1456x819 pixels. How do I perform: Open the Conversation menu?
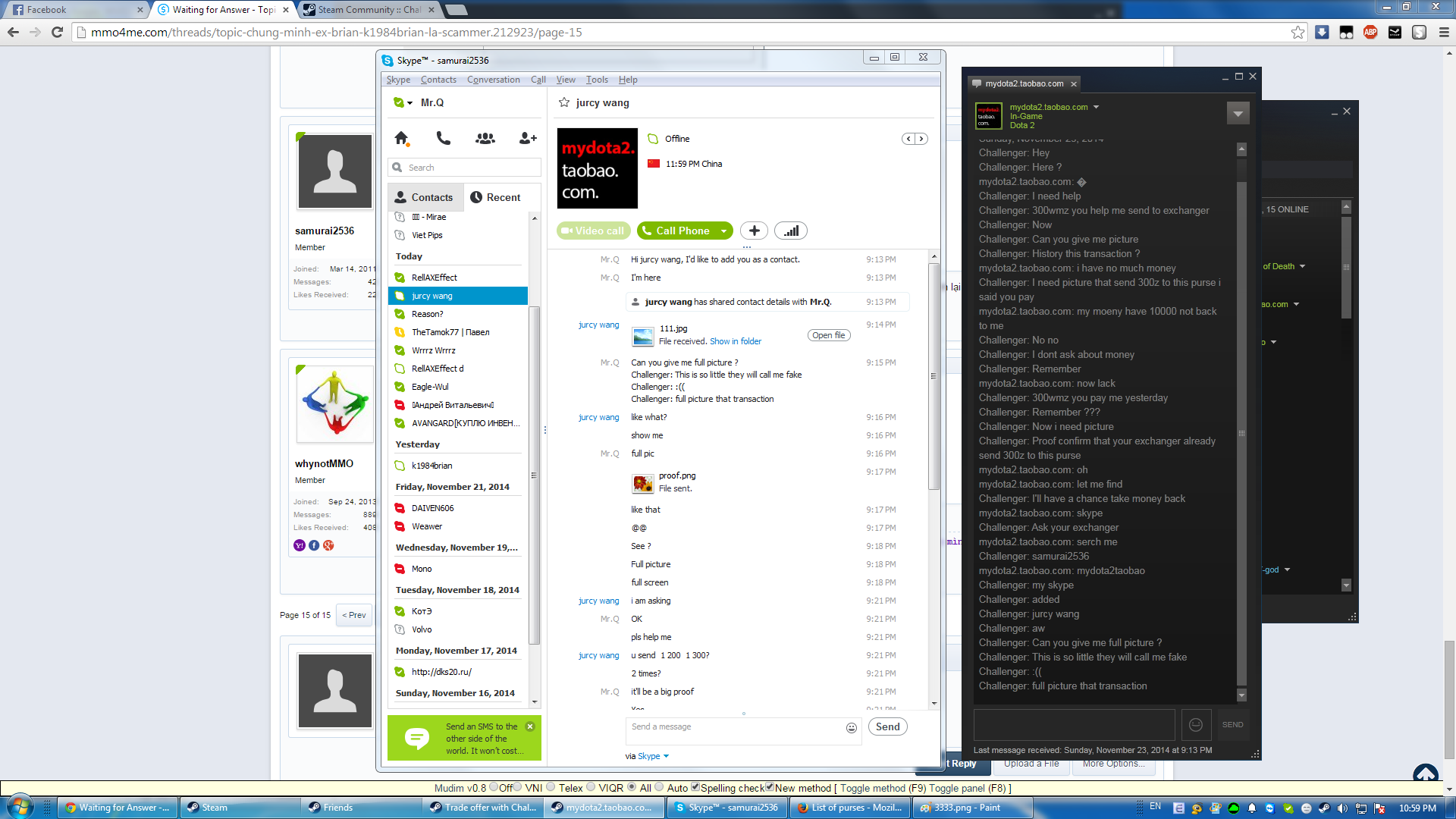click(x=493, y=80)
